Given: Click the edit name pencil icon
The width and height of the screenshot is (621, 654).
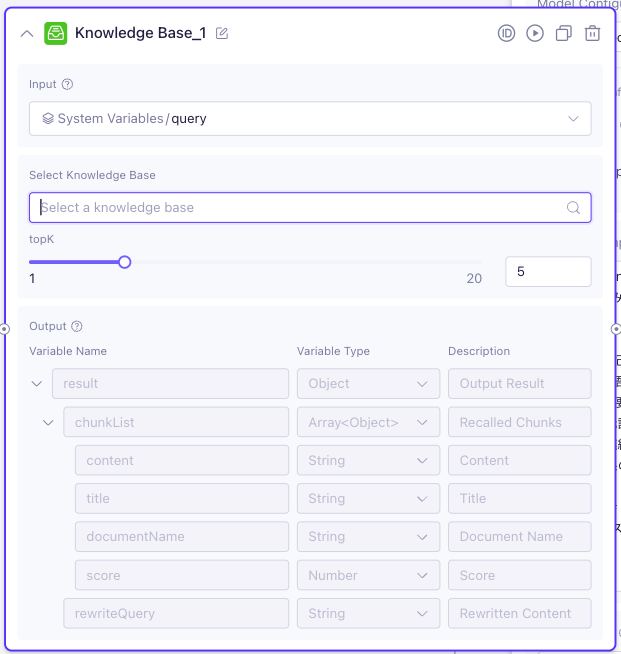Looking at the screenshot, I should coord(222,33).
